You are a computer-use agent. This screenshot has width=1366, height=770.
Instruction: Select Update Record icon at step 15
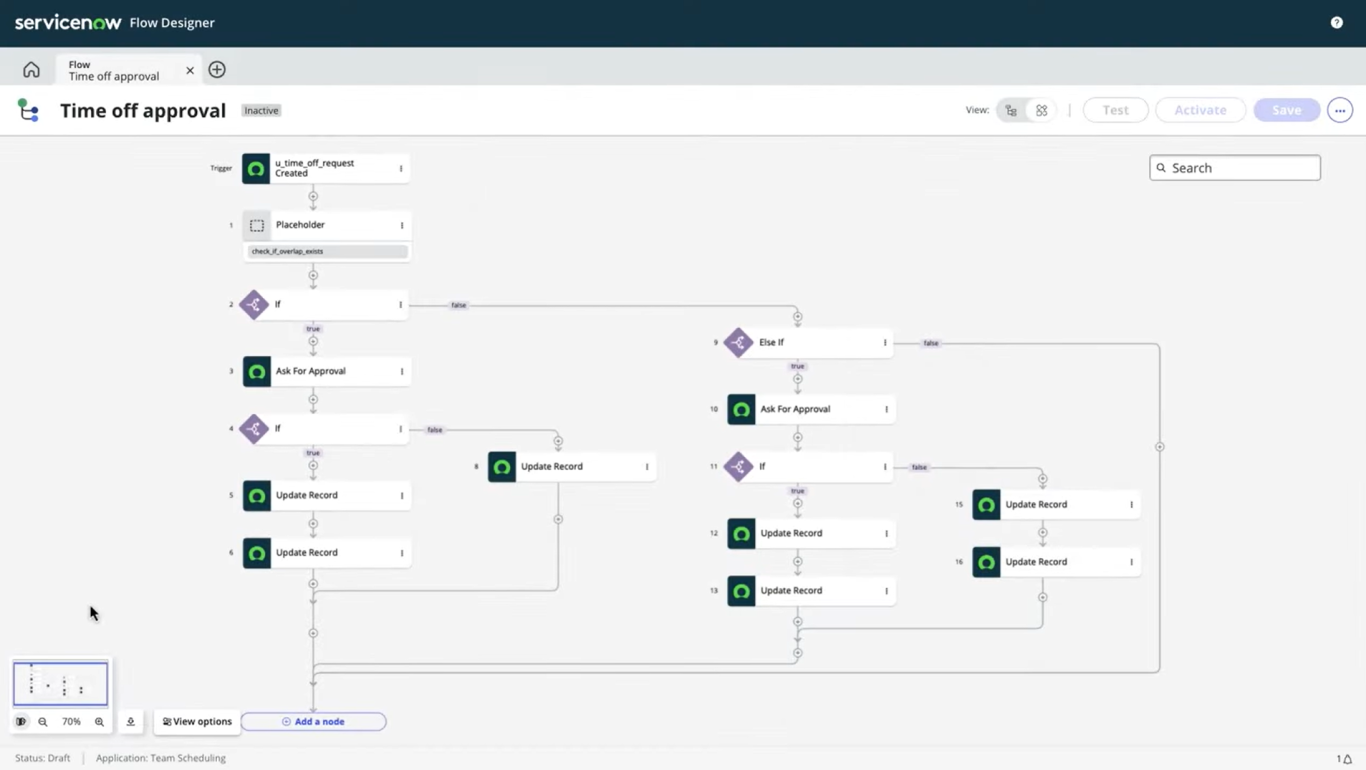coord(986,505)
